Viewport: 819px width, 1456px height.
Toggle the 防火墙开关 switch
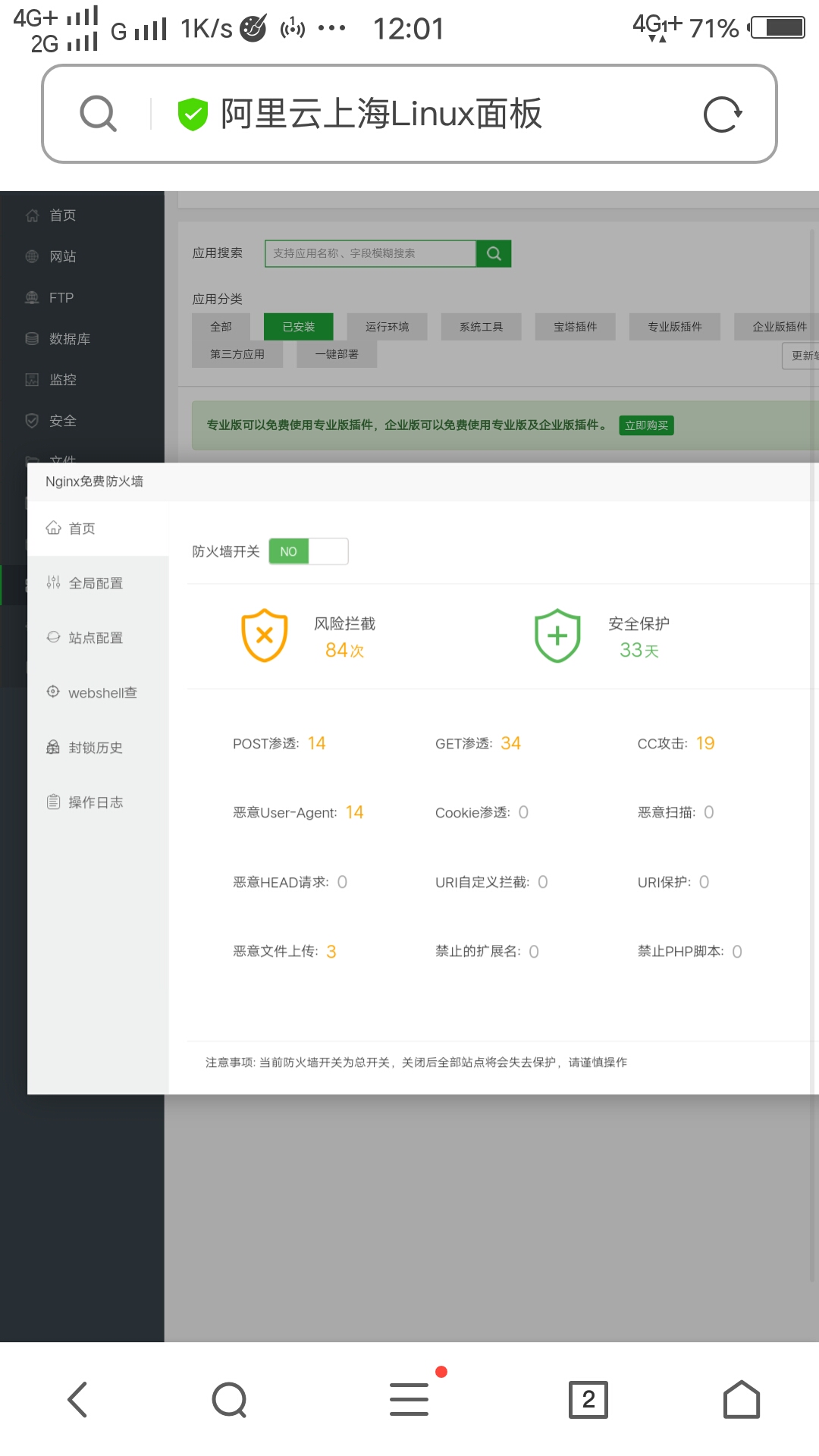[x=309, y=551]
